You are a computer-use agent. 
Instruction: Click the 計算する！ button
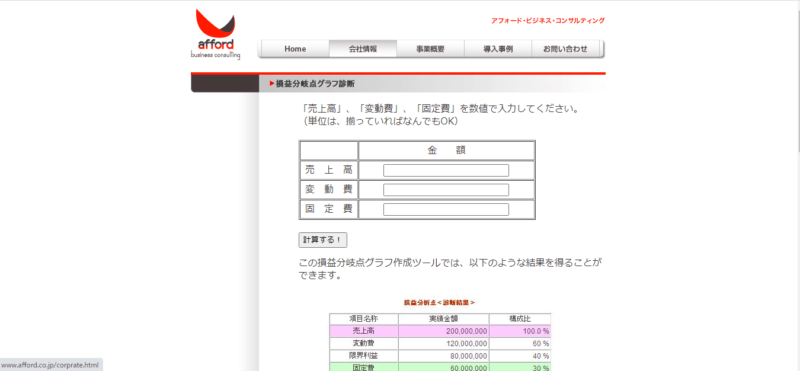tap(322, 240)
